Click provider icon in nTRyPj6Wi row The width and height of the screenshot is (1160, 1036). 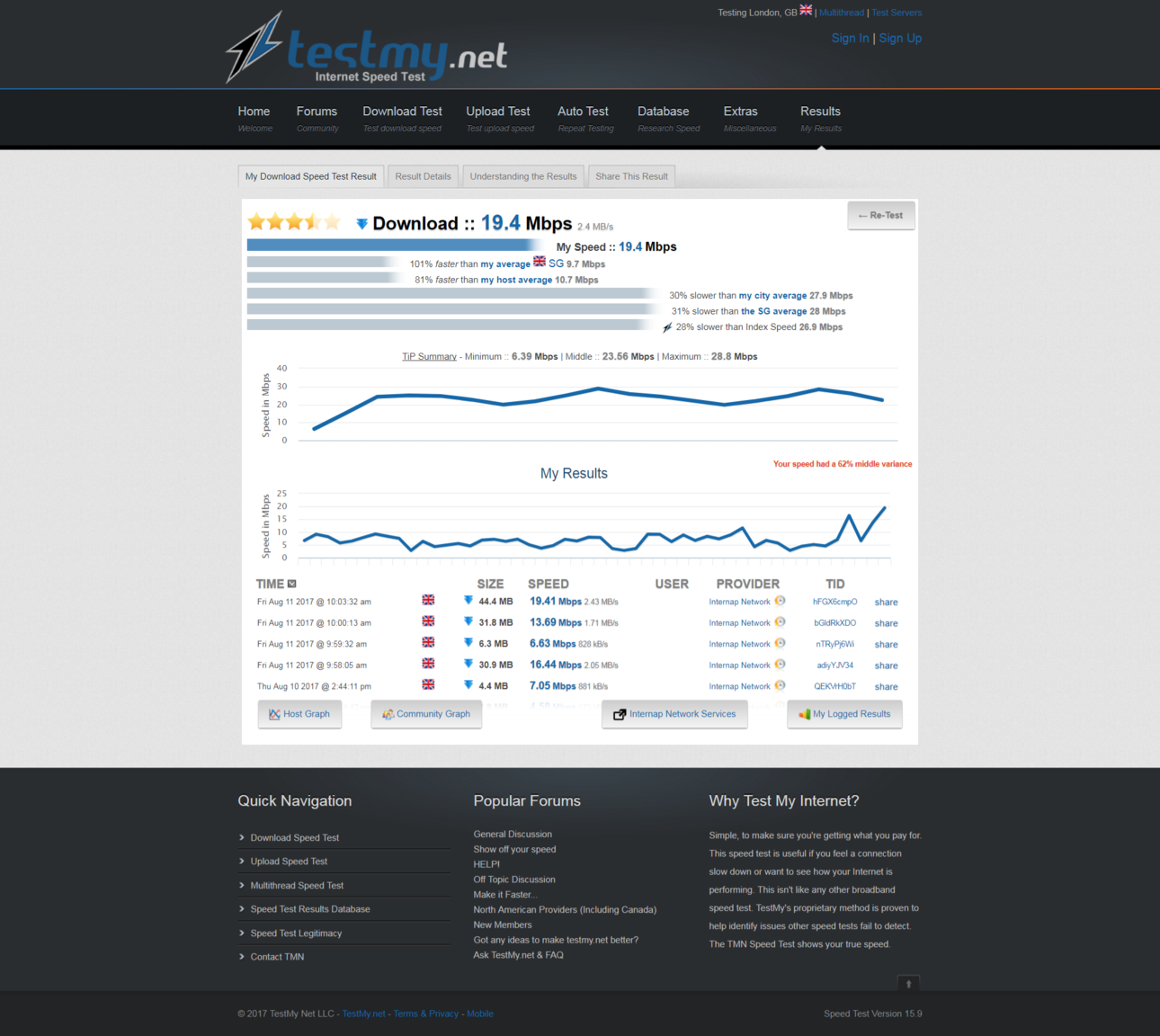point(780,643)
